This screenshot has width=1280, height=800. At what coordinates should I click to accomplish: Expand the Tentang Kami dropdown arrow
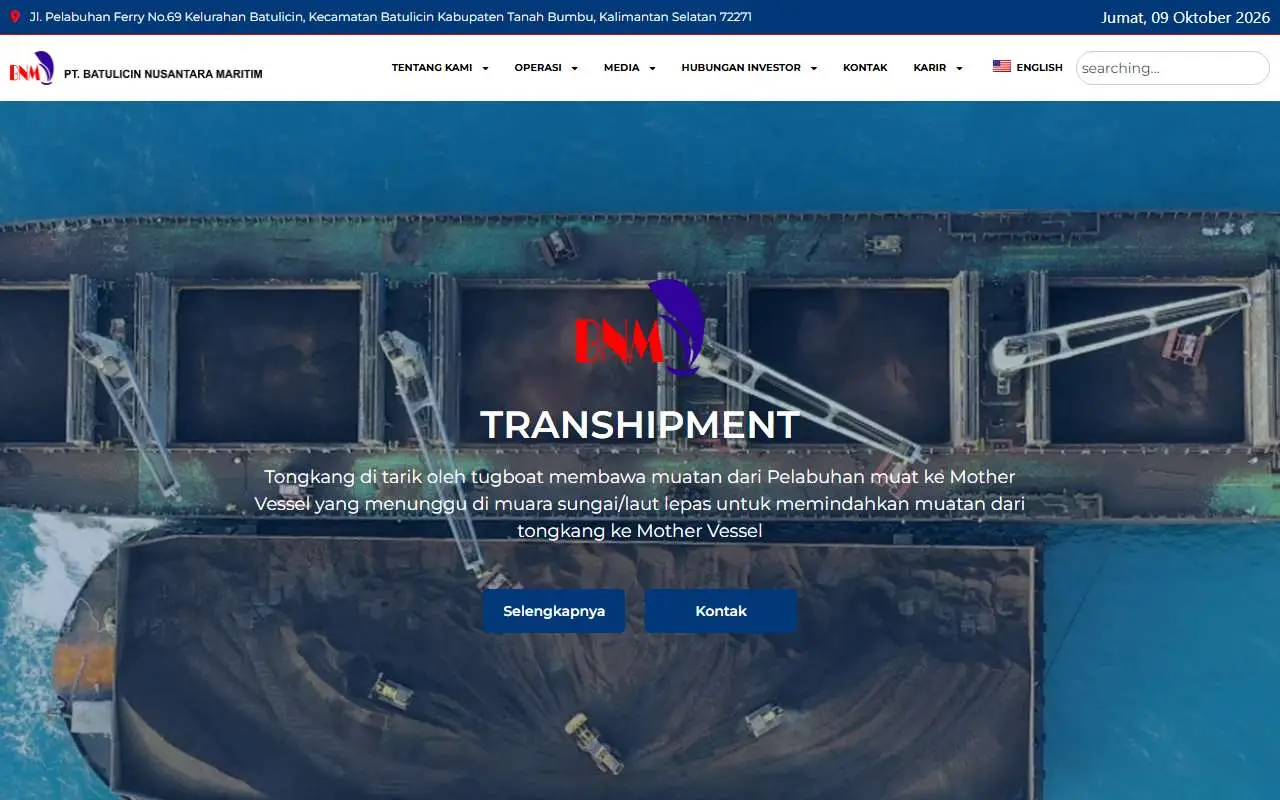pyautogui.click(x=485, y=68)
